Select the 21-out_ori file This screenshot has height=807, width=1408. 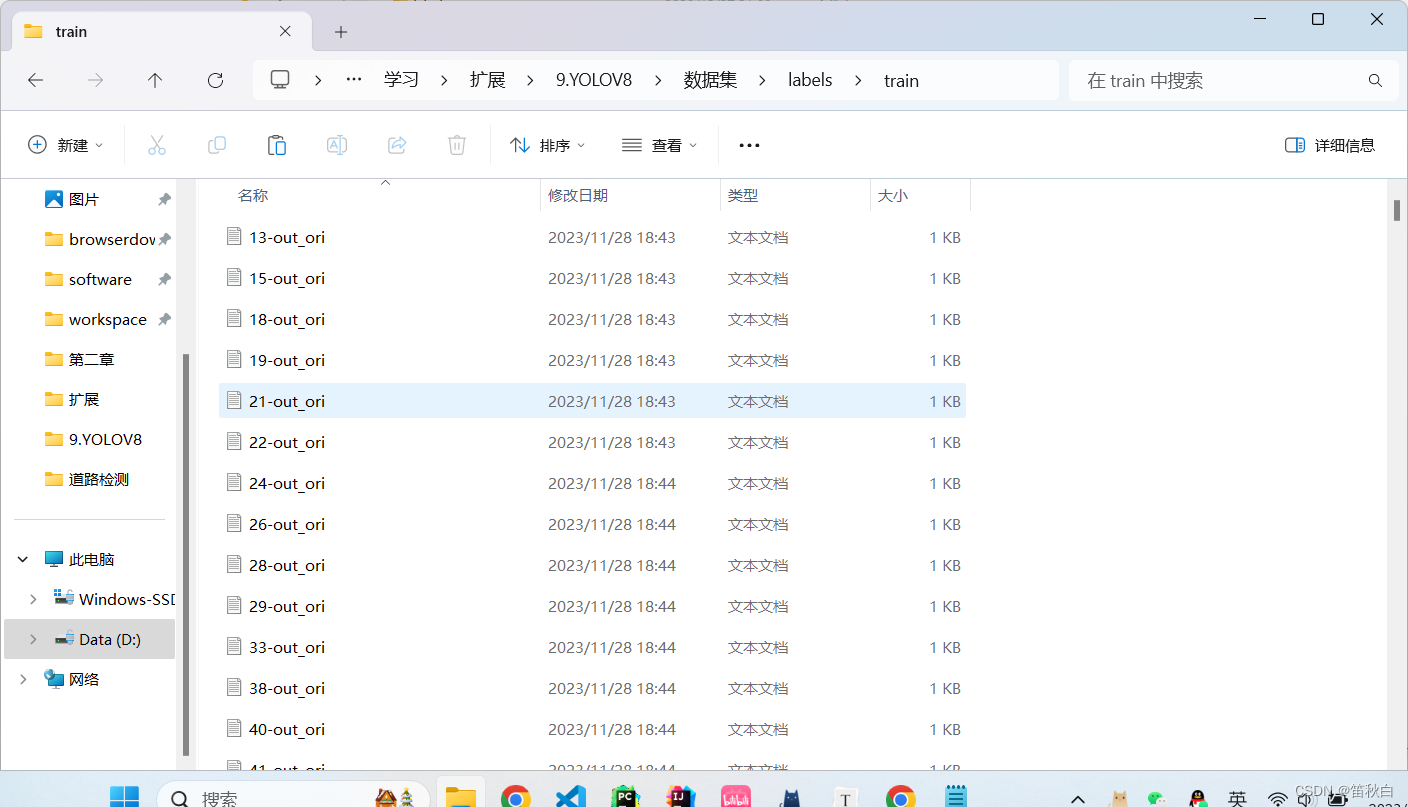pyautogui.click(x=592, y=401)
